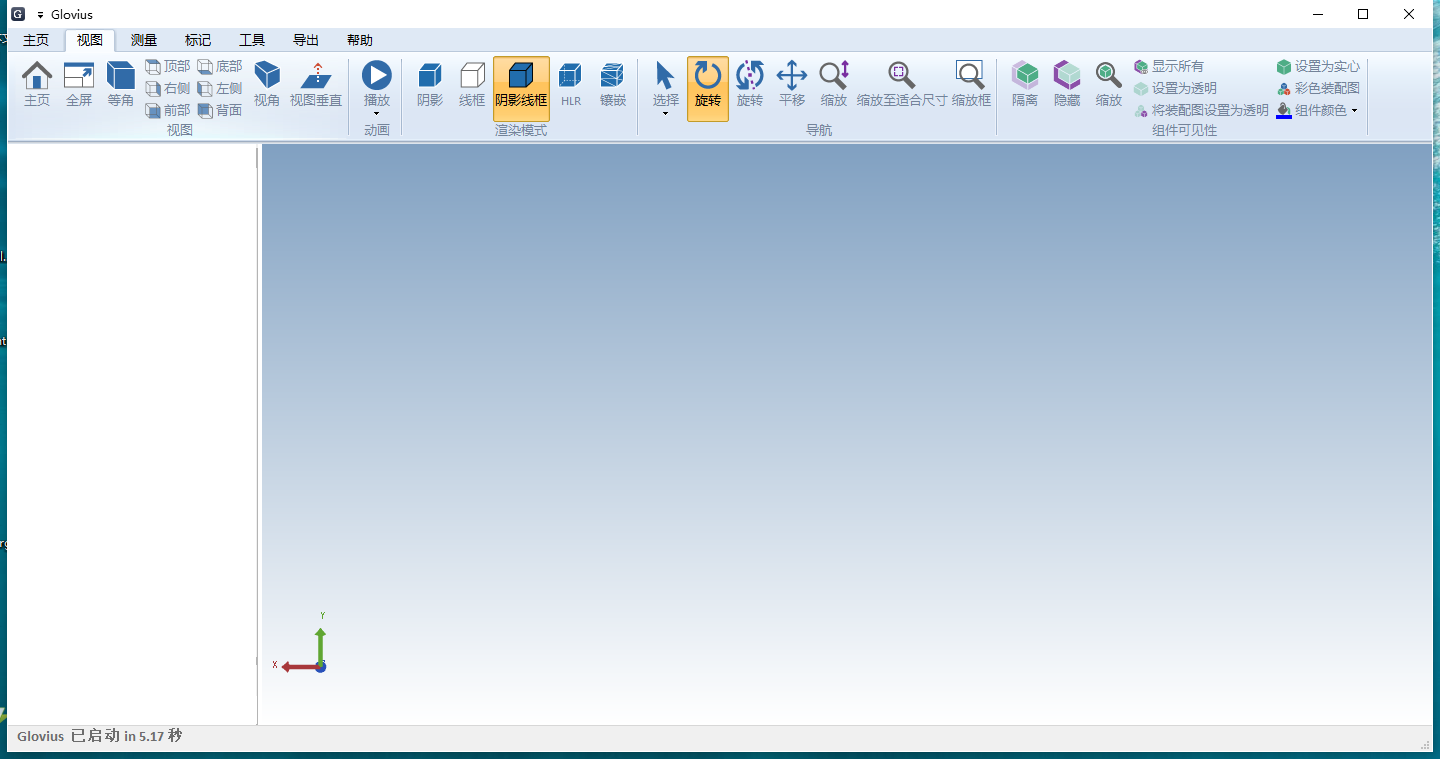
Task: Click 设置为透明 set transparent
Action: click(x=1175, y=88)
